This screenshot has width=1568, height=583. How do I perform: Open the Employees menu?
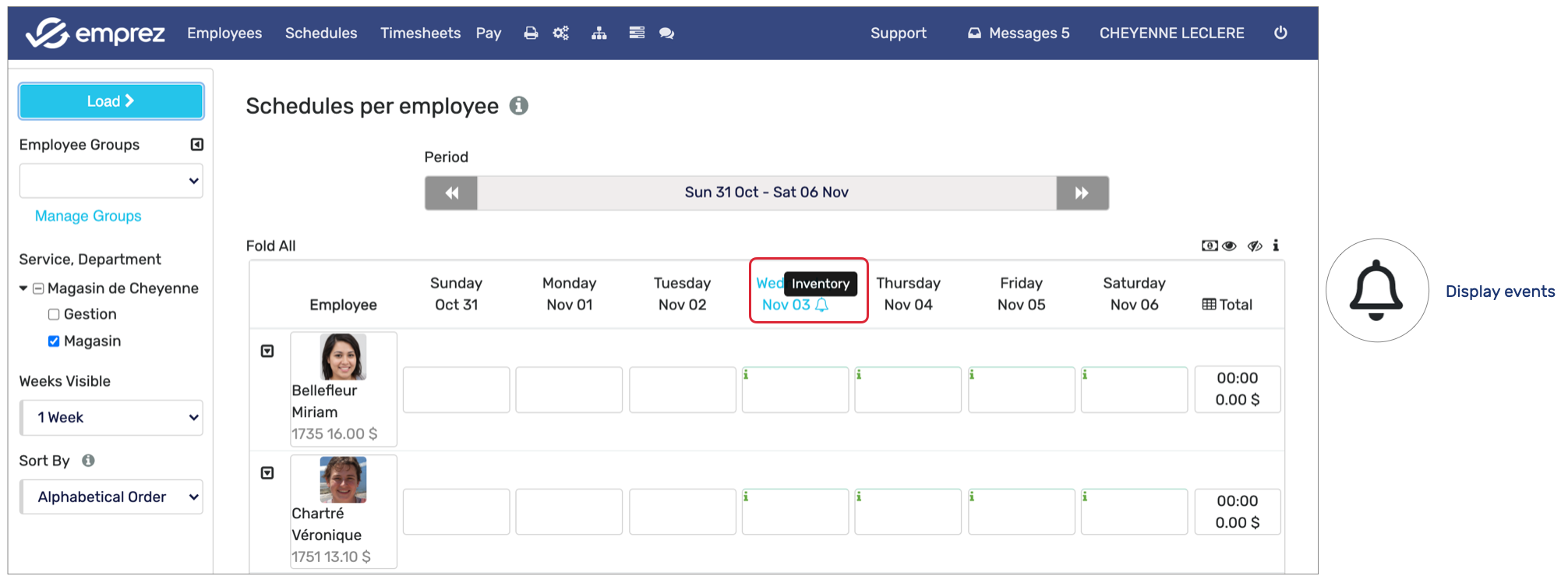pos(224,33)
